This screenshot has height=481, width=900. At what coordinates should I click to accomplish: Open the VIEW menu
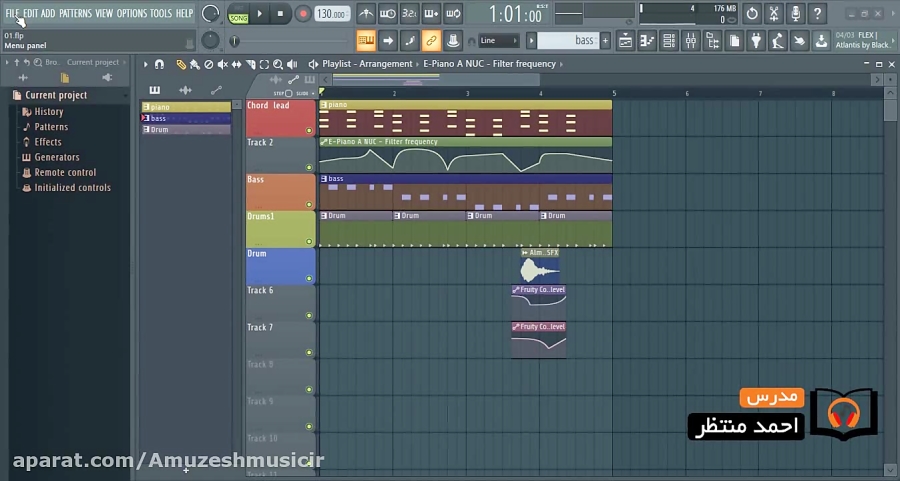point(104,13)
